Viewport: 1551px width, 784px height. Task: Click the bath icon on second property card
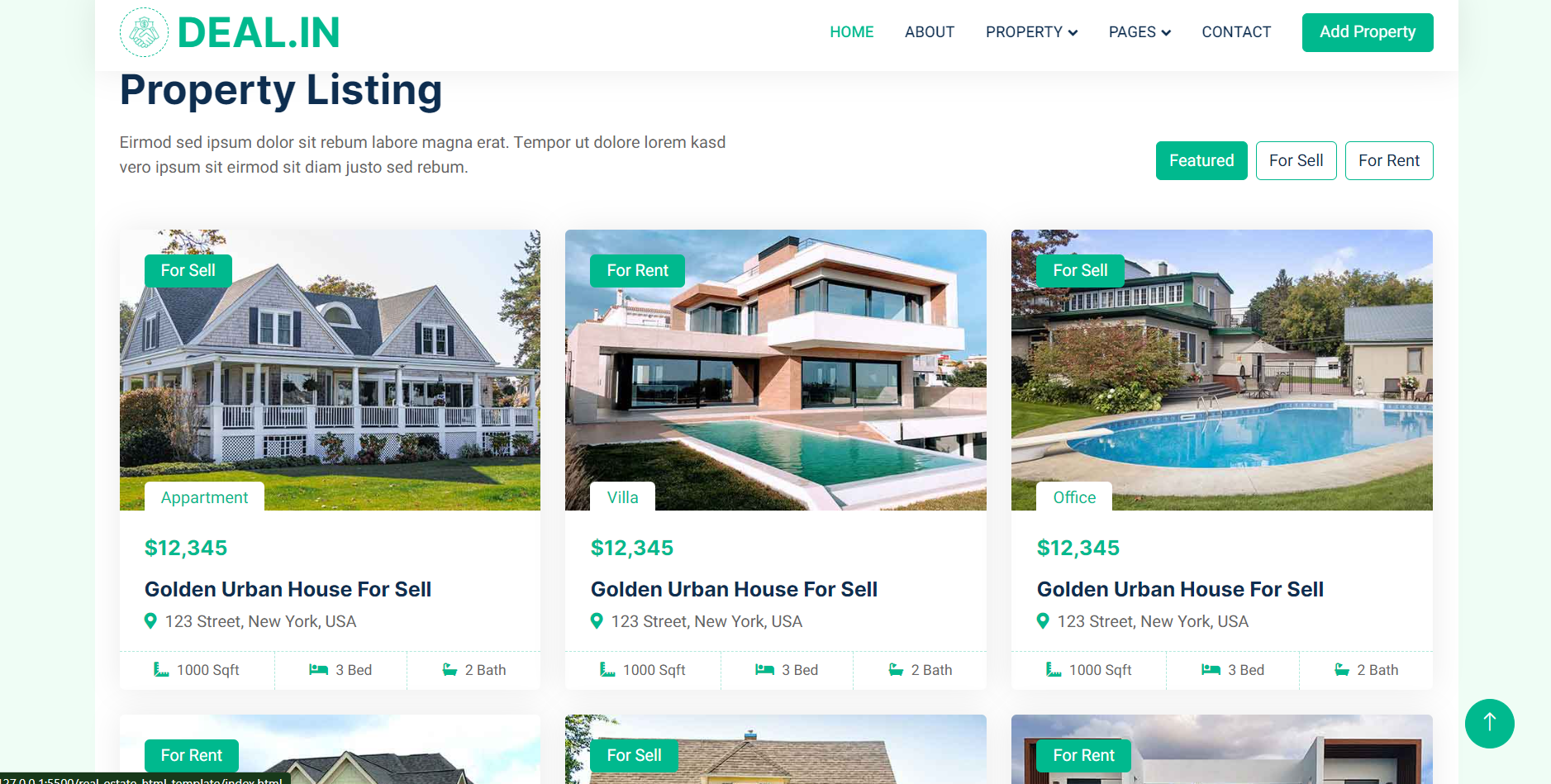coord(896,670)
